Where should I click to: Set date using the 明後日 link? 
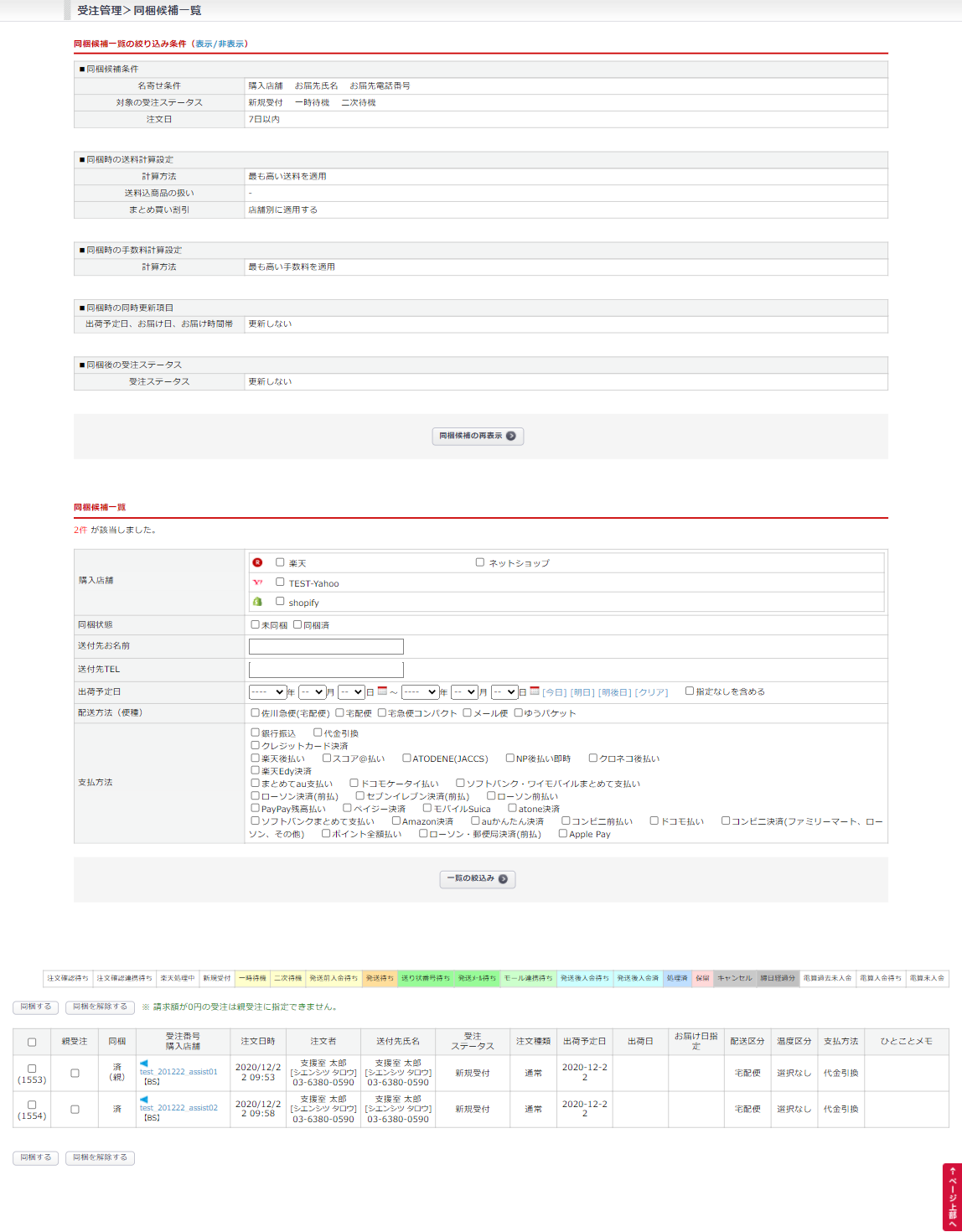click(x=615, y=692)
